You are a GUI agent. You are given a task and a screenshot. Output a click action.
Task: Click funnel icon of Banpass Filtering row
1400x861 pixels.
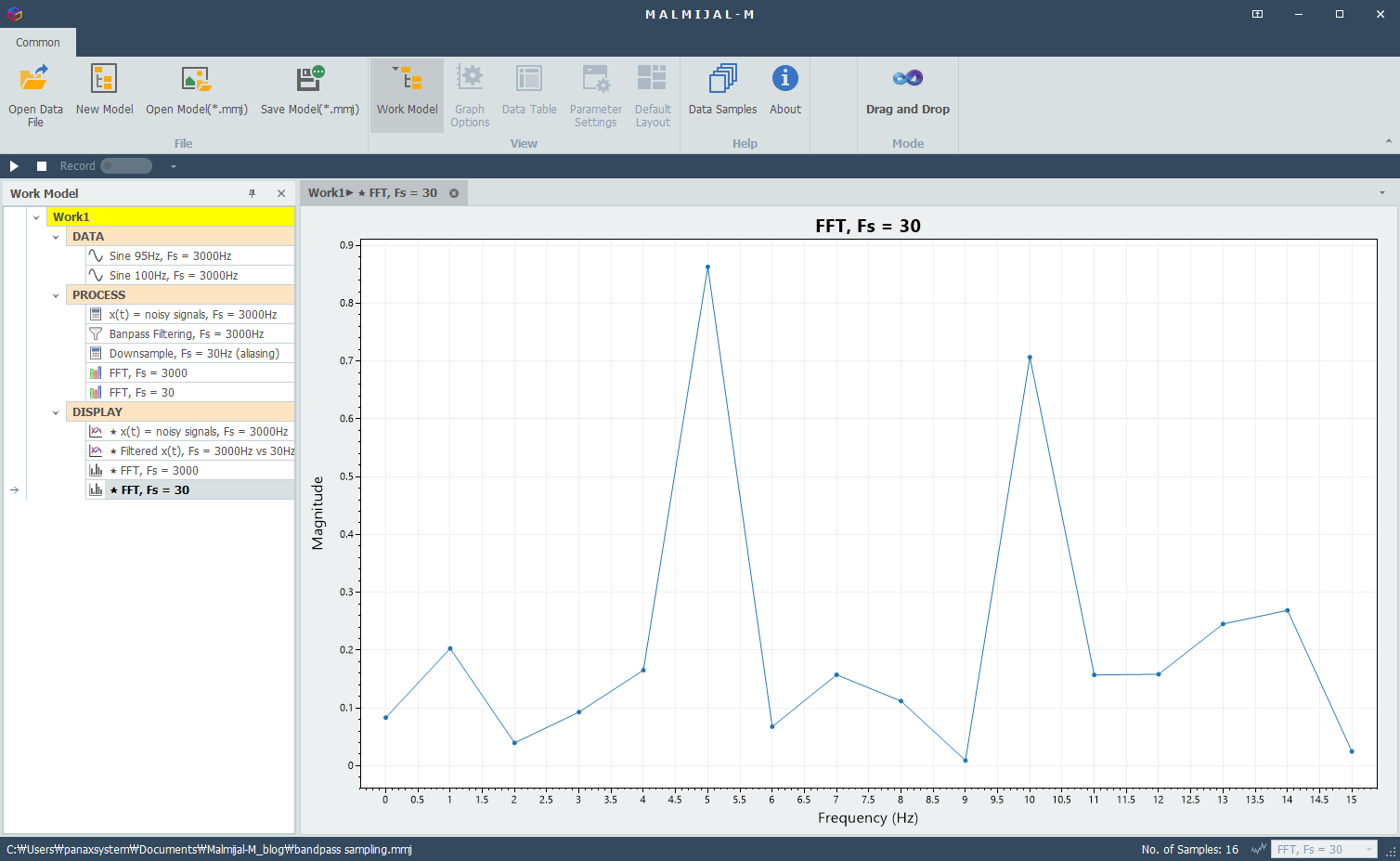96,333
